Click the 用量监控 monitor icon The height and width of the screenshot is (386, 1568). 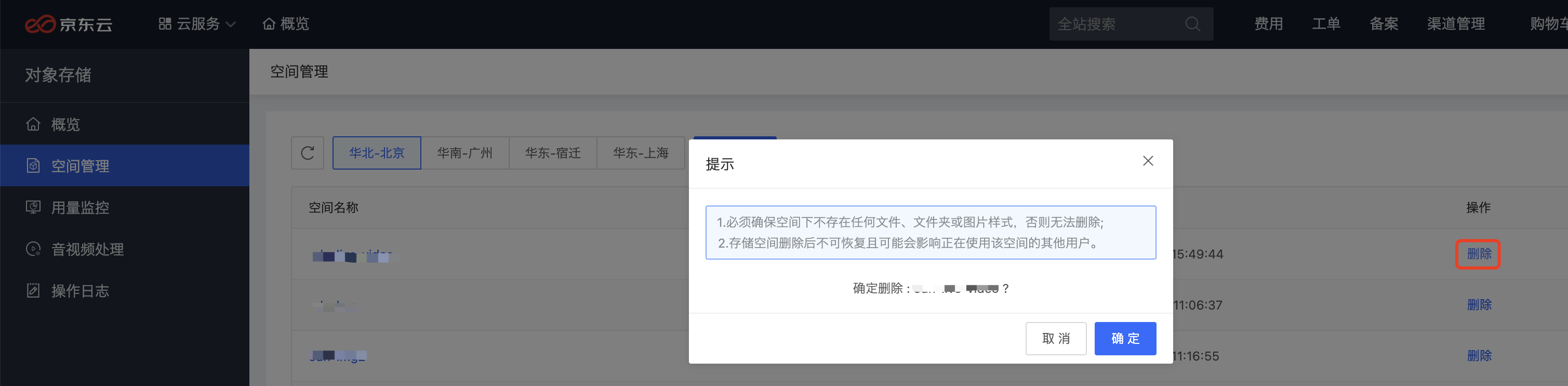(33, 208)
